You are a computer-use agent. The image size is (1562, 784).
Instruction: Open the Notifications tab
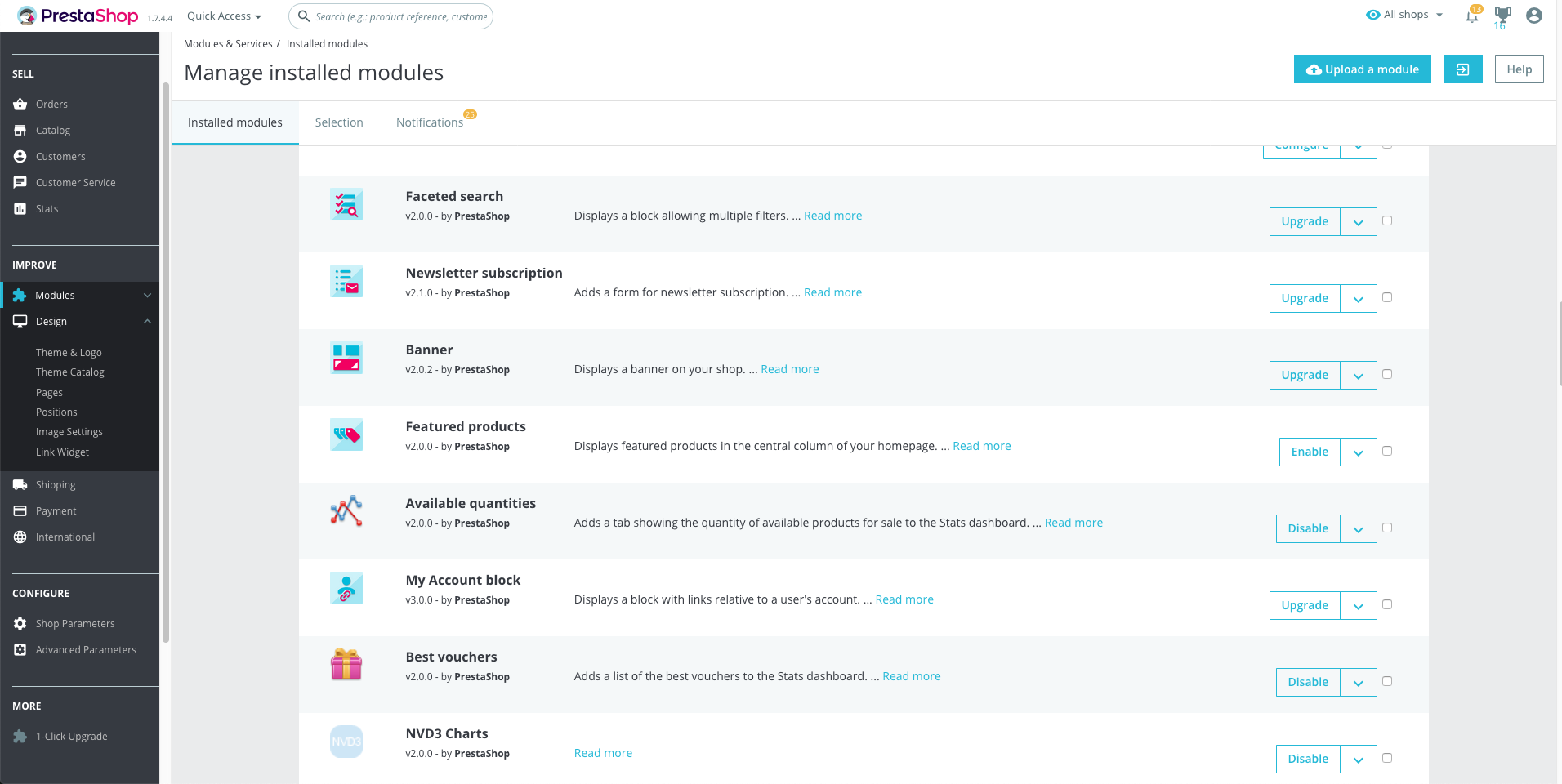click(430, 122)
